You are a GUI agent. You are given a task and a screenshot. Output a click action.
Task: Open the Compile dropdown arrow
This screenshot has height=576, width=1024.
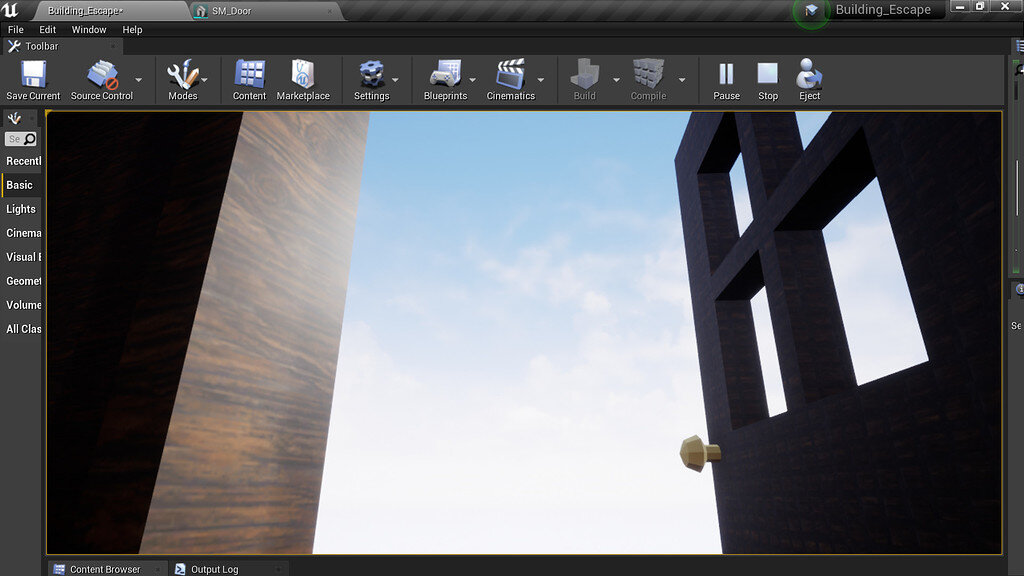tap(682, 80)
